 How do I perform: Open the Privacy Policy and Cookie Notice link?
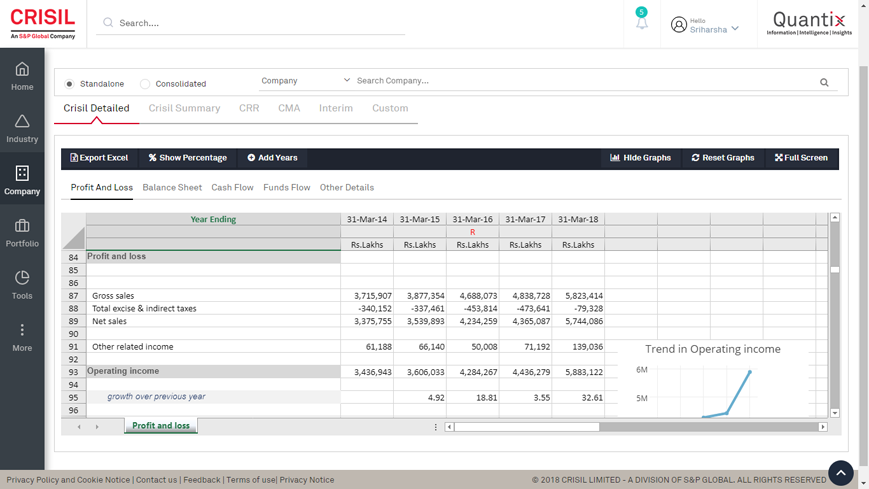coord(68,480)
